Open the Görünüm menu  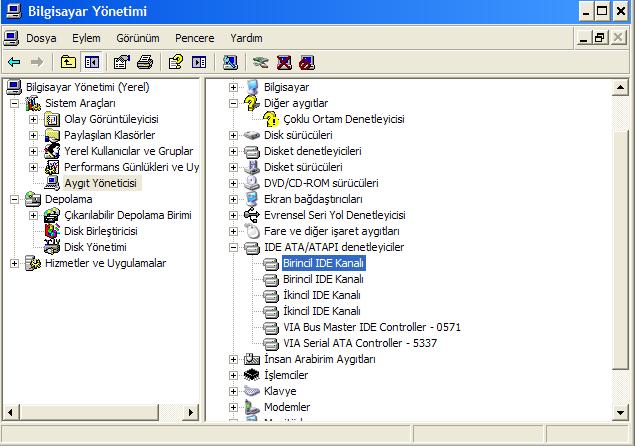137,37
